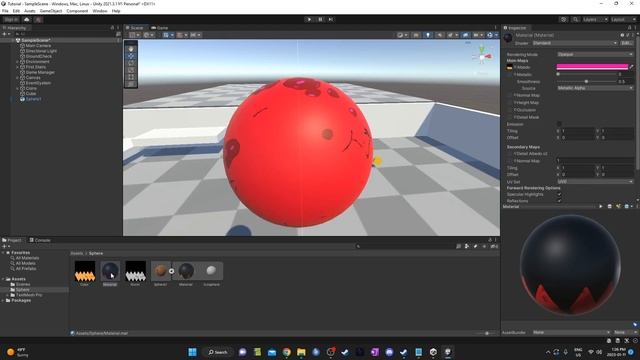
Task: Open scene camera settings dropdown
Action: [x=478, y=35]
